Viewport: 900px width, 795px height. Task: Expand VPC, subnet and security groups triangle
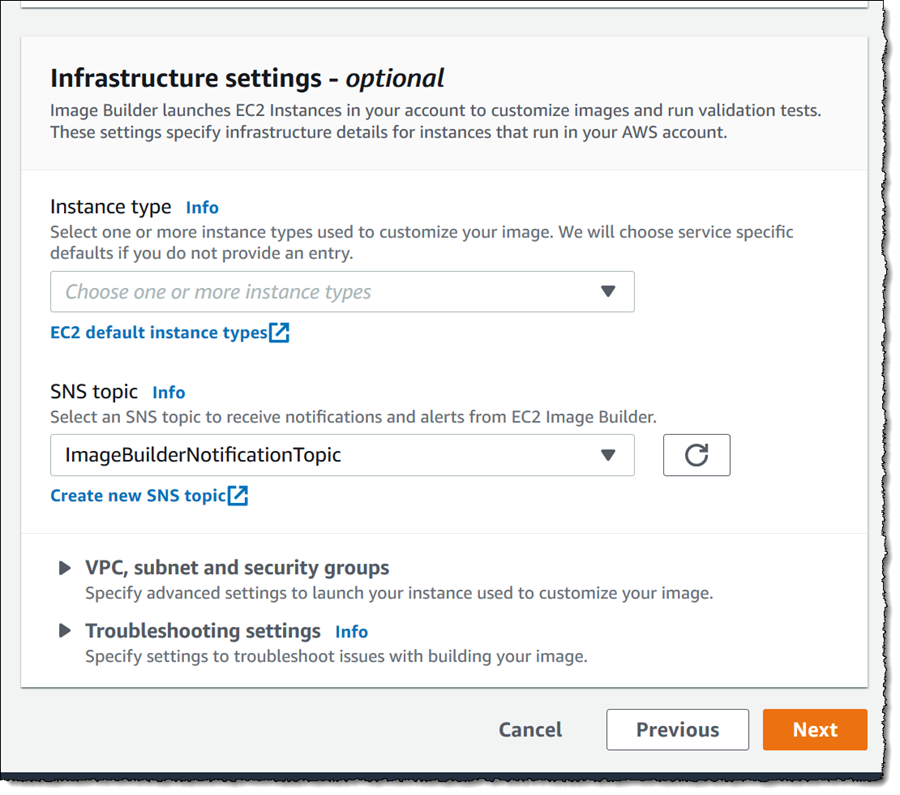[x=65, y=568]
